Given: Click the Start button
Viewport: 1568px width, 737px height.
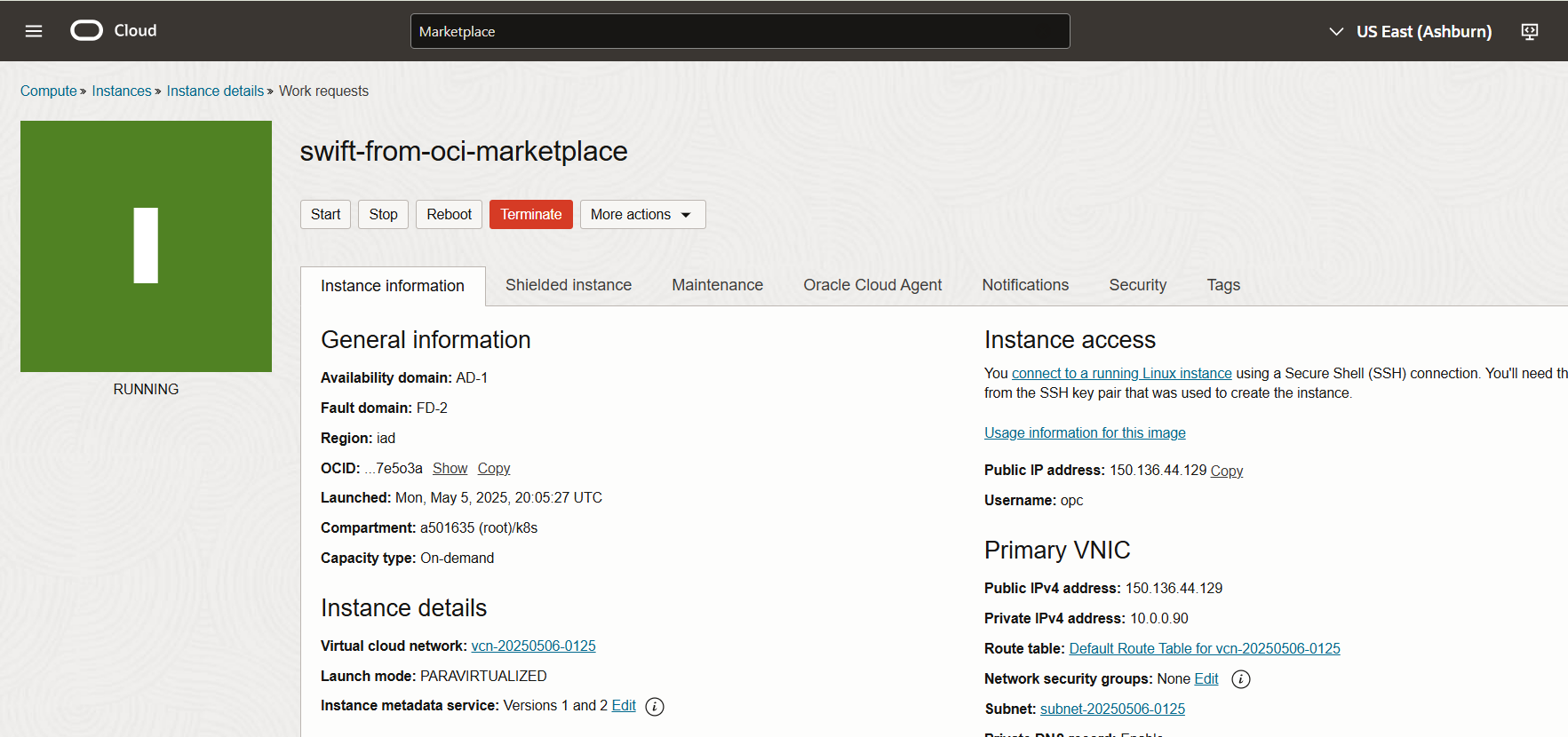Looking at the screenshot, I should (x=325, y=214).
